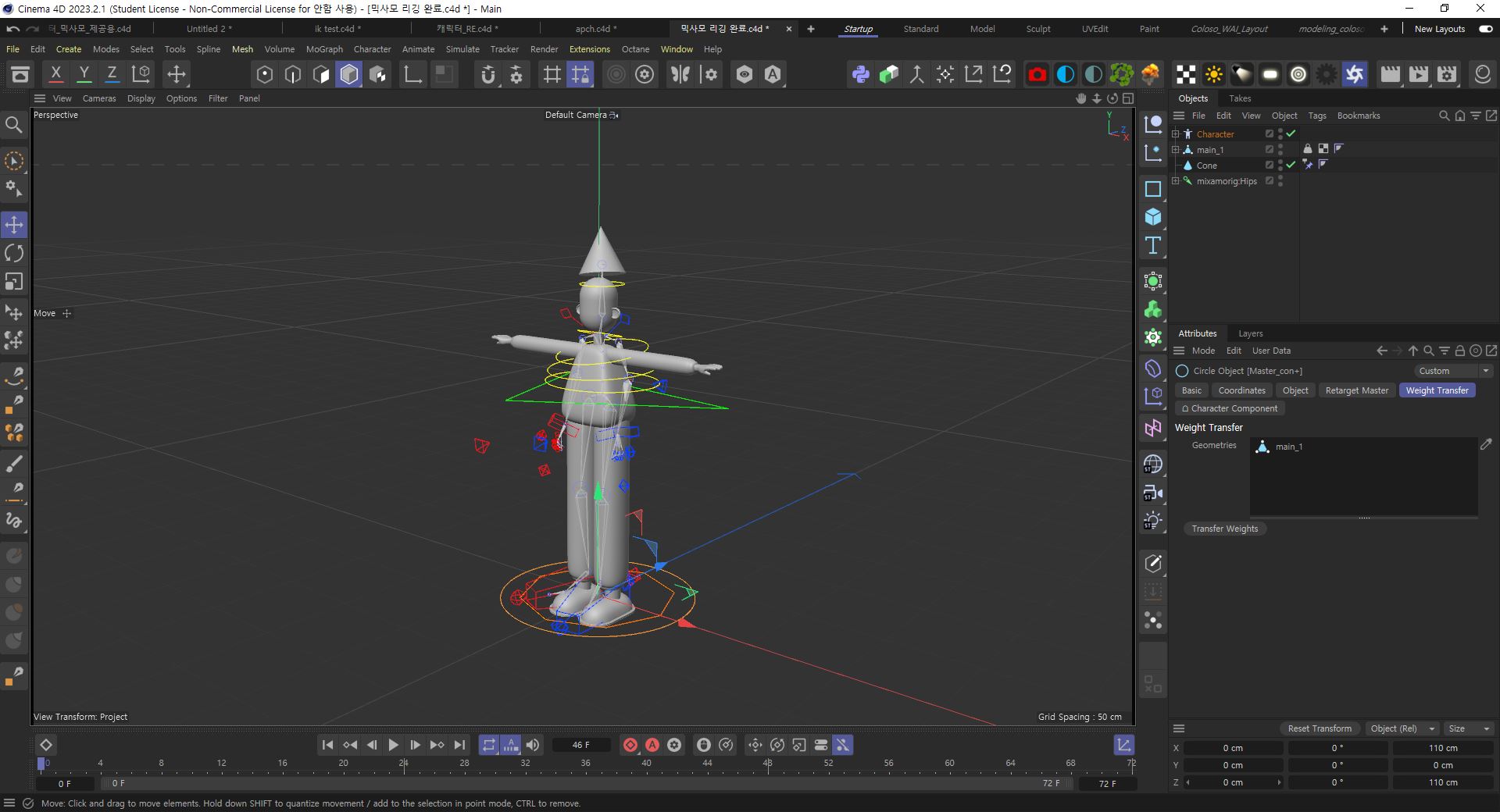Screen dimensions: 1500x812
Task: Open the MoGraph menu
Action: (x=324, y=49)
